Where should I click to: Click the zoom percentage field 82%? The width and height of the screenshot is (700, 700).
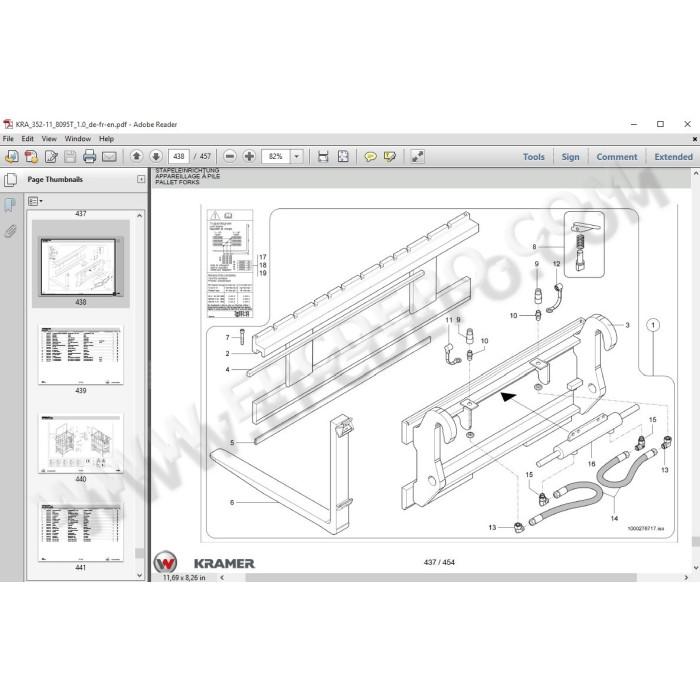[x=276, y=157]
